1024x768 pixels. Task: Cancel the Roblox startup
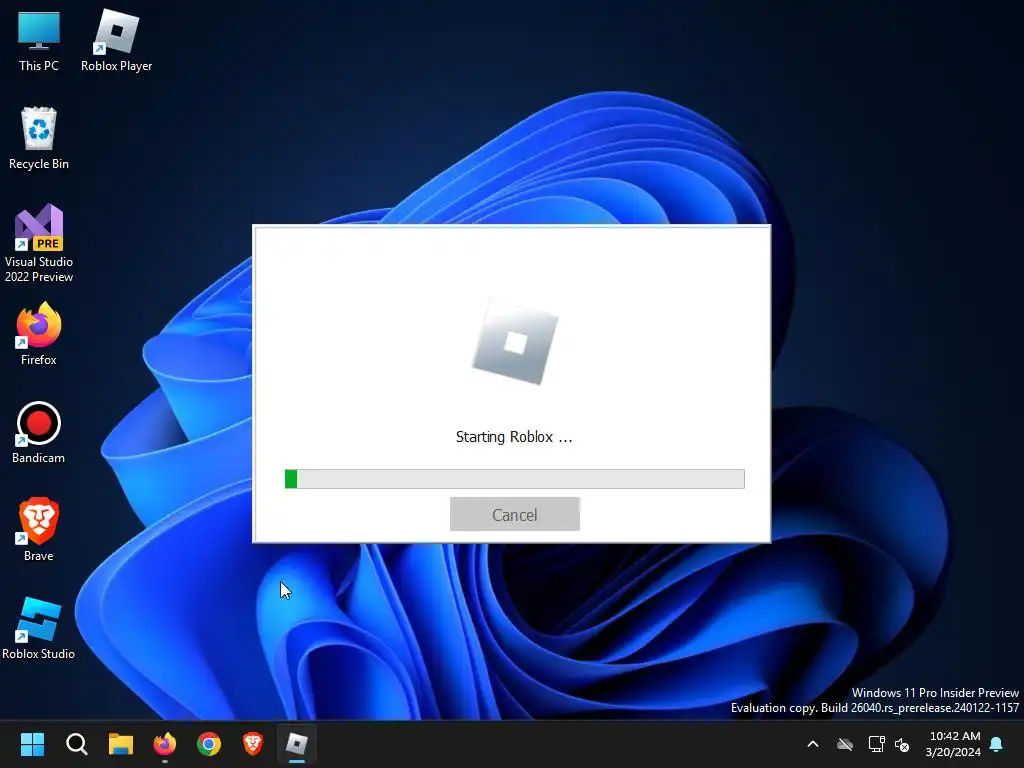coord(515,514)
